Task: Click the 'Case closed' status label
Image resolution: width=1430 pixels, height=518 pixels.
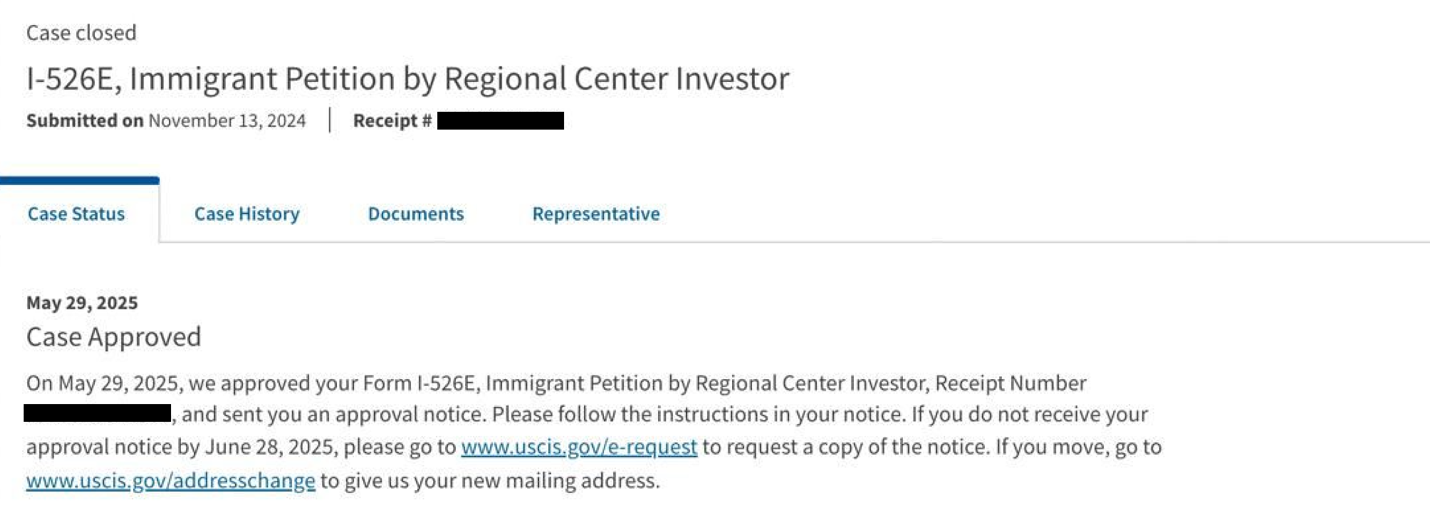Action: (x=81, y=33)
